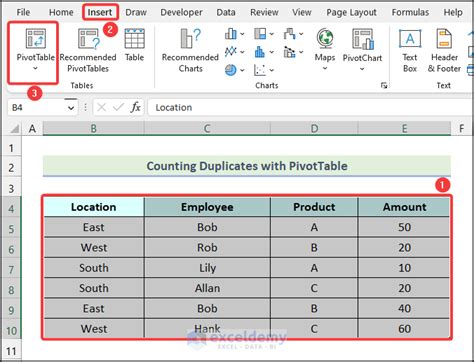The width and height of the screenshot is (474, 362).
Task: Switch to the Review tab
Action: click(x=264, y=12)
